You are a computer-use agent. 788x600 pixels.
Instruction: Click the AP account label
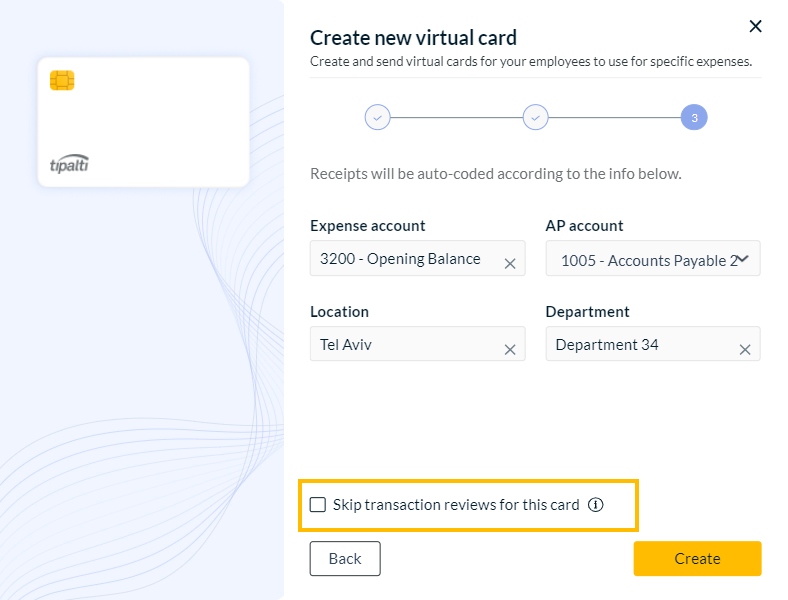[x=584, y=226]
